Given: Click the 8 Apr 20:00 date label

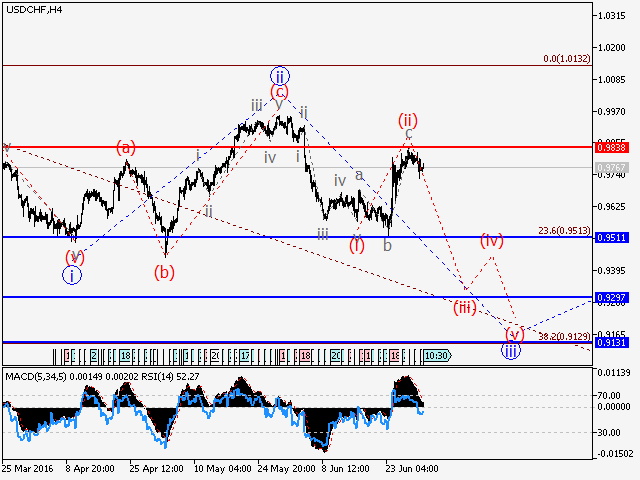Looking at the screenshot, I should pyautogui.click(x=90, y=468).
